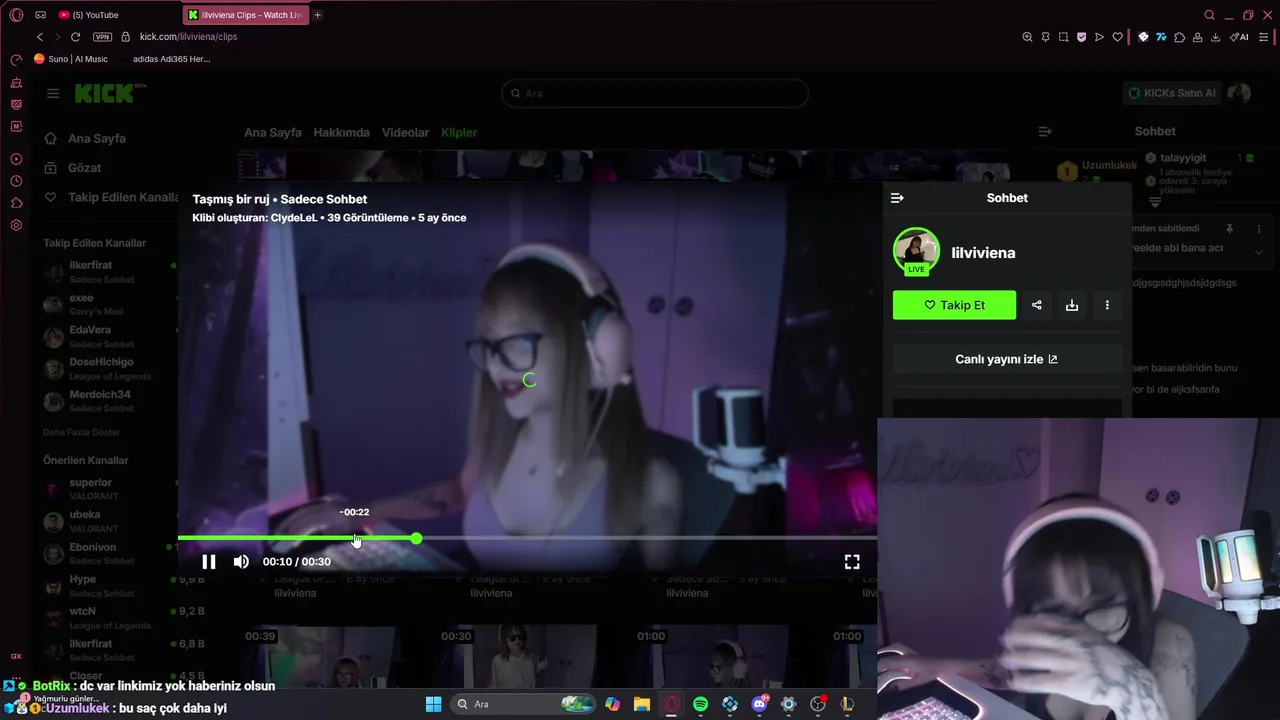The image size is (1280, 720).
Task: Toggle ad blocker shield icon
Action: tap(1081, 37)
